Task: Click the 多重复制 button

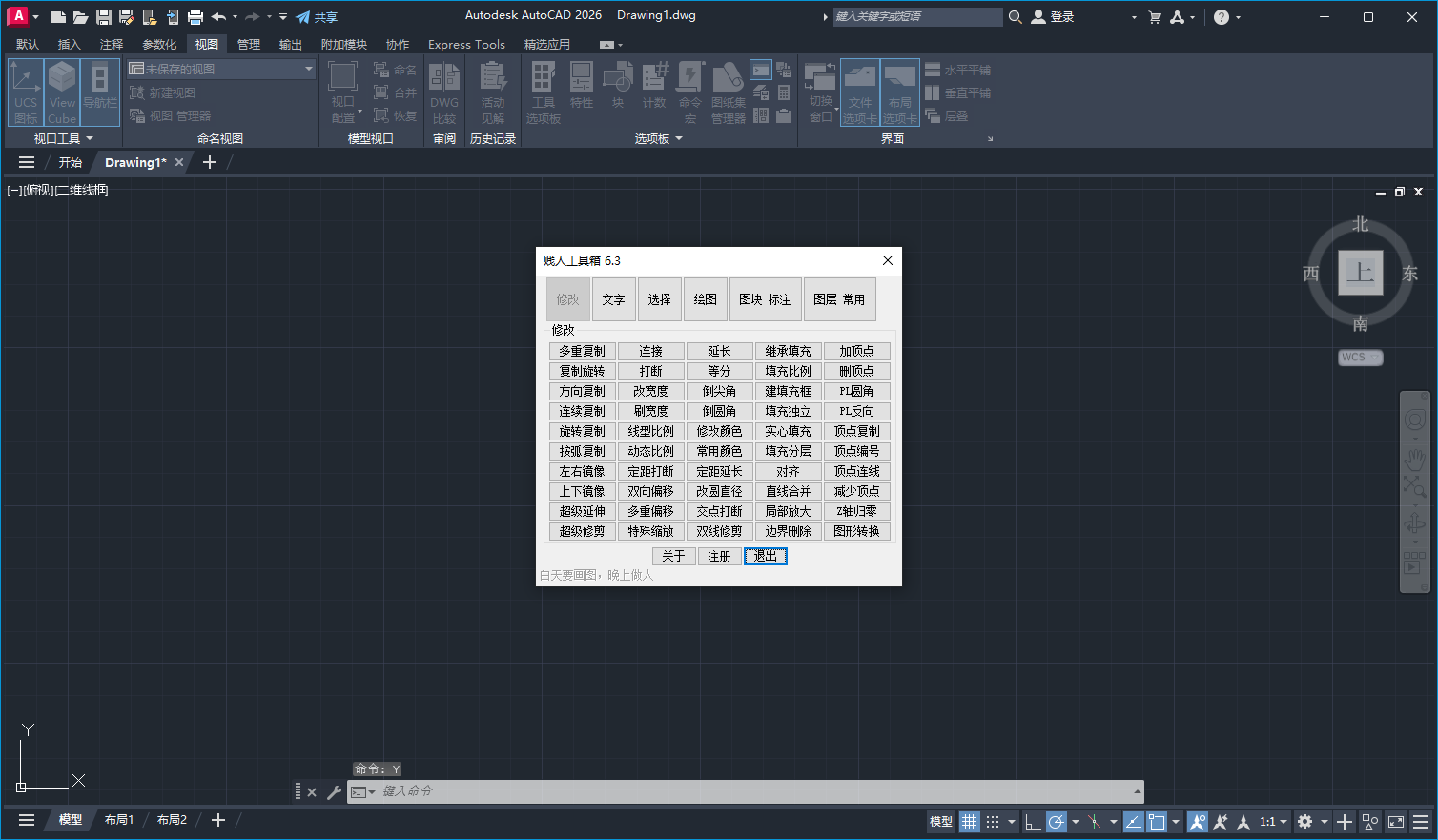Action: (x=582, y=351)
